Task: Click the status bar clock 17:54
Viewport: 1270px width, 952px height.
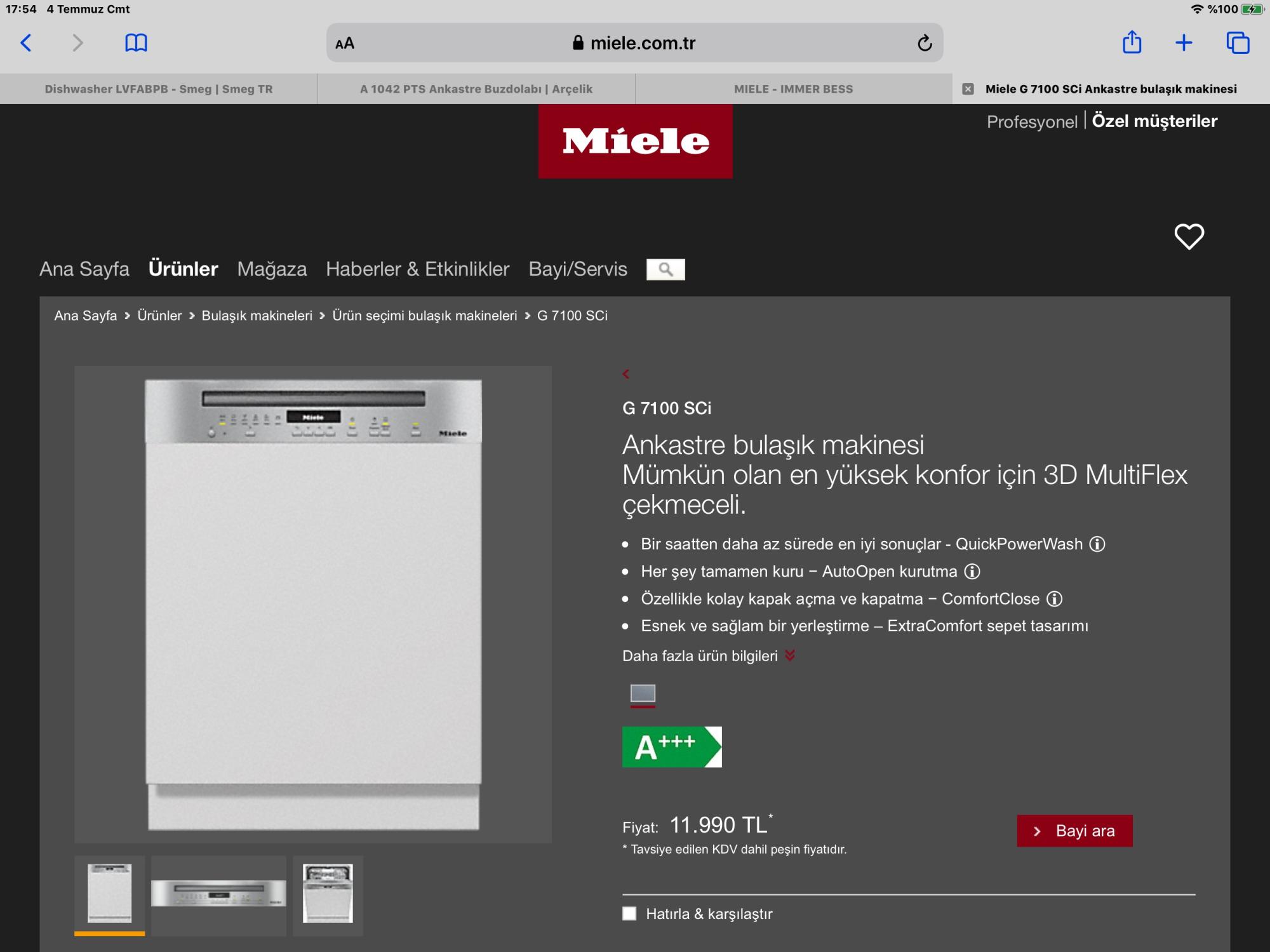Action: click(x=21, y=9)
